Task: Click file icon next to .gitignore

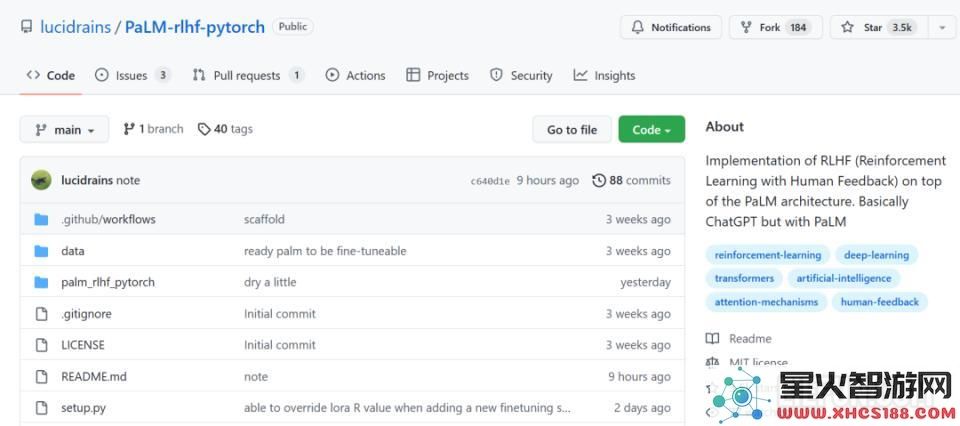Action: 41,314
